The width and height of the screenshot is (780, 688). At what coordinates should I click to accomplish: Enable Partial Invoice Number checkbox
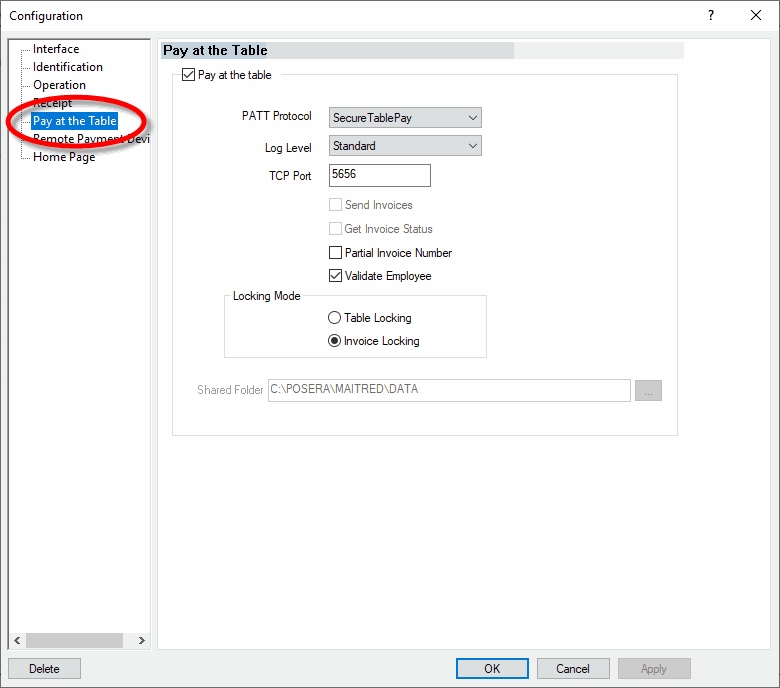[x=336, y=253]
